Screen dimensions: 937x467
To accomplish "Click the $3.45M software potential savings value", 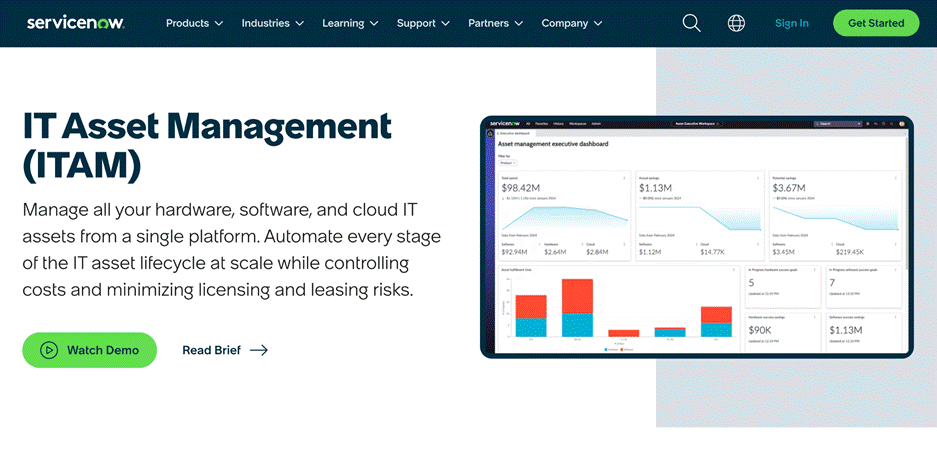I will pos(783,252).
